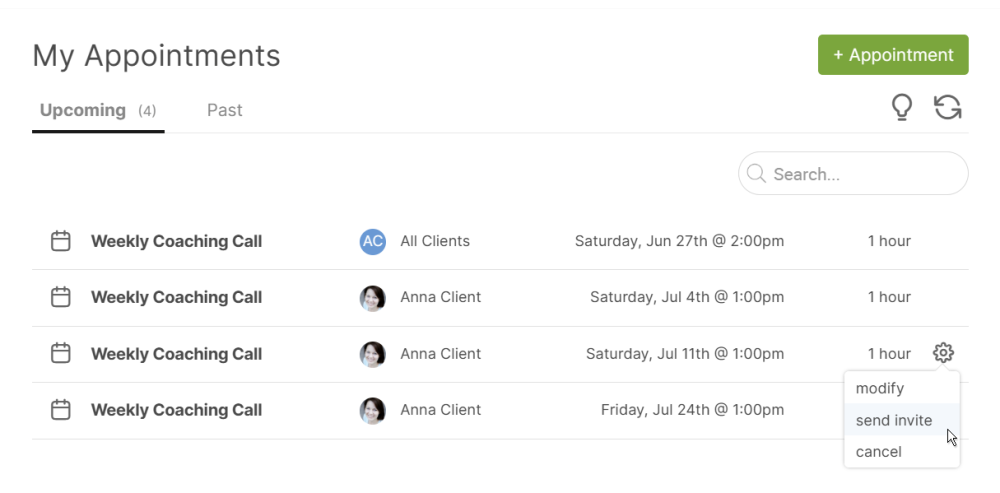The width and height of the screenshot is (1000, 493).
Task: Click the + Appointment button
Action: [893, 55]
